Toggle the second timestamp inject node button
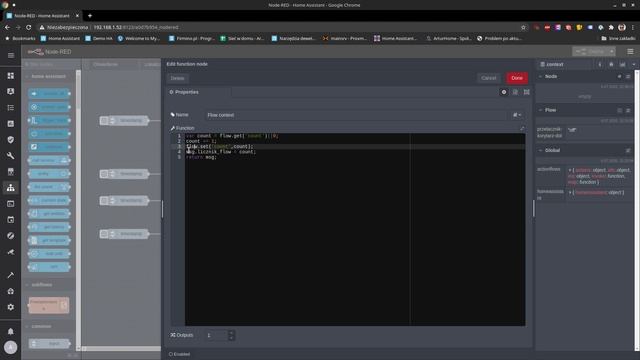640x360 pixels. coord(104,174)
